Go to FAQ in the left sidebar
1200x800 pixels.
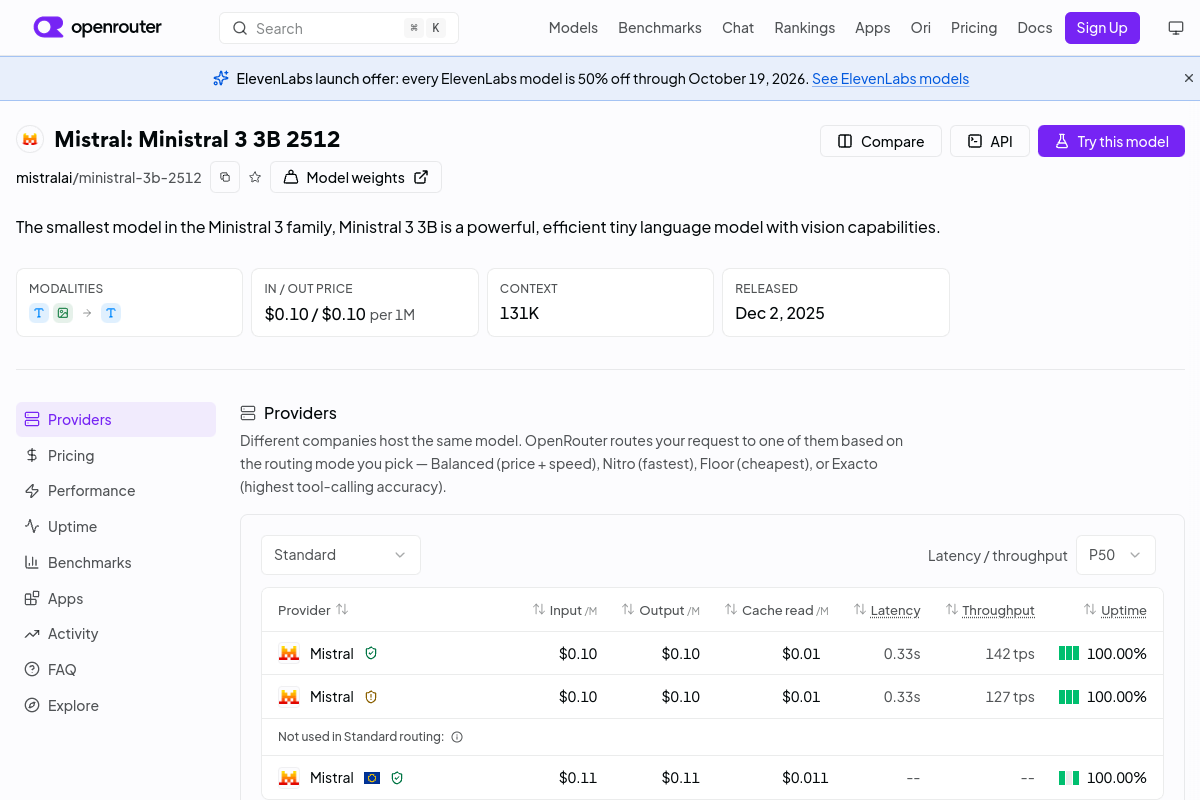116,670
